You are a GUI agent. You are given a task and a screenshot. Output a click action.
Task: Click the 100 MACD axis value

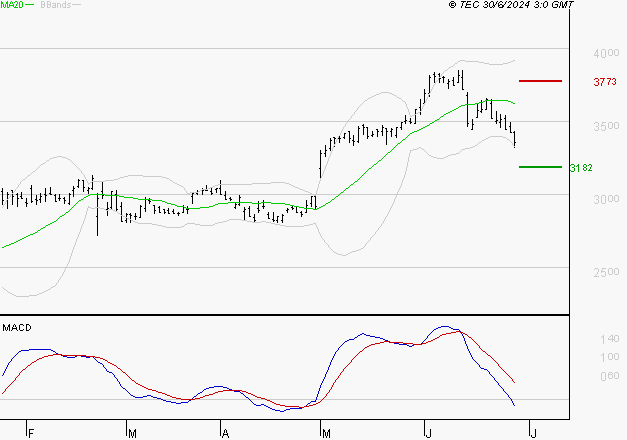point(609,357)
